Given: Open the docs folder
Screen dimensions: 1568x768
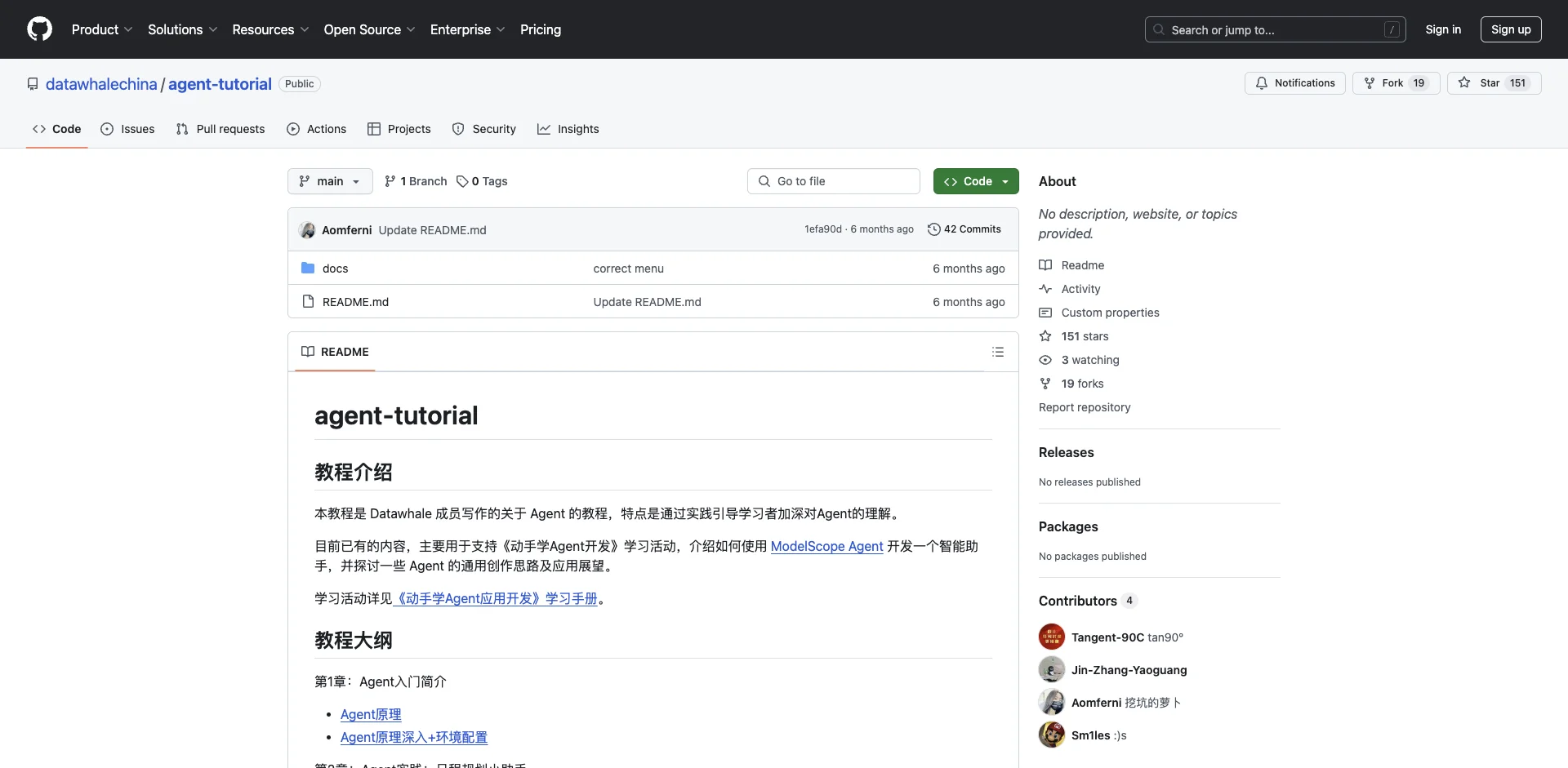Looking at the screenshot, I should click(x=335, y=269).
